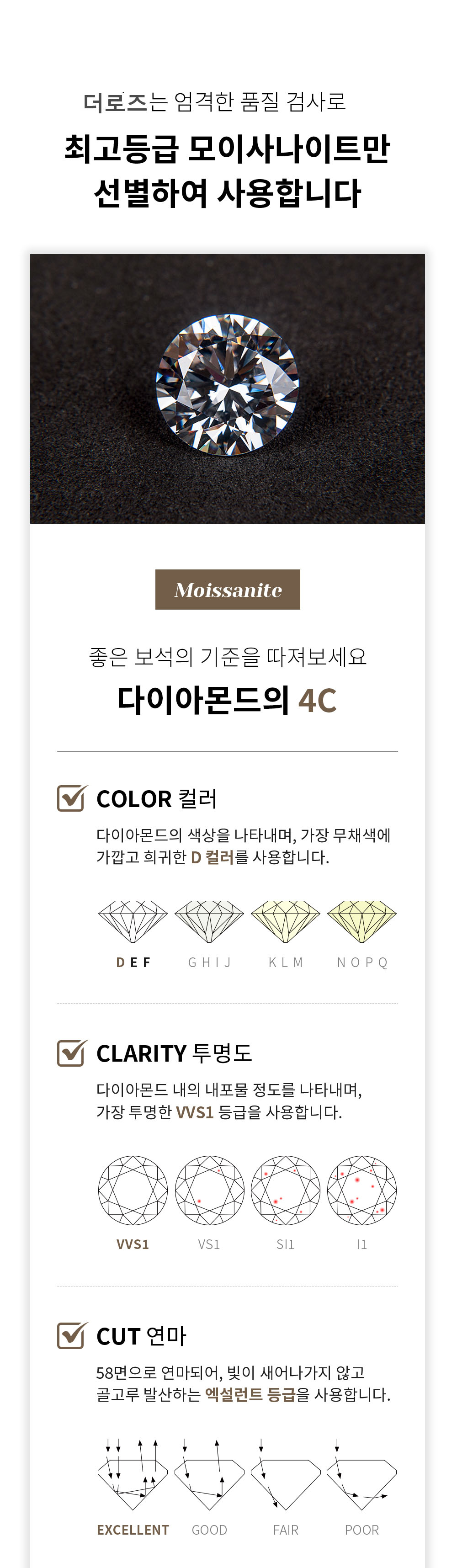Click the Moissanite label badge
The height and width of the screenshot is (1568, 457).
pyautogui.click(x=228, y=589)
